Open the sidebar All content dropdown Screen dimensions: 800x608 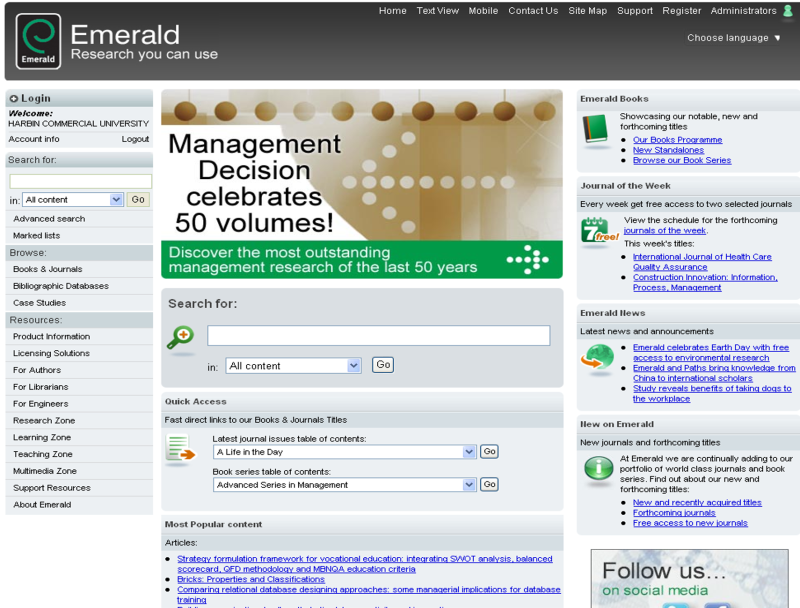72,199
